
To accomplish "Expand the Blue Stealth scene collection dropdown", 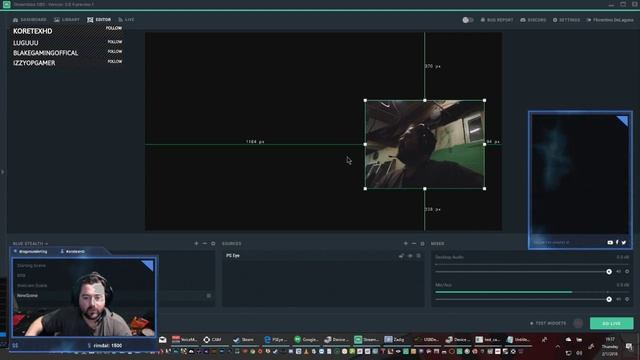I will 30,244.
